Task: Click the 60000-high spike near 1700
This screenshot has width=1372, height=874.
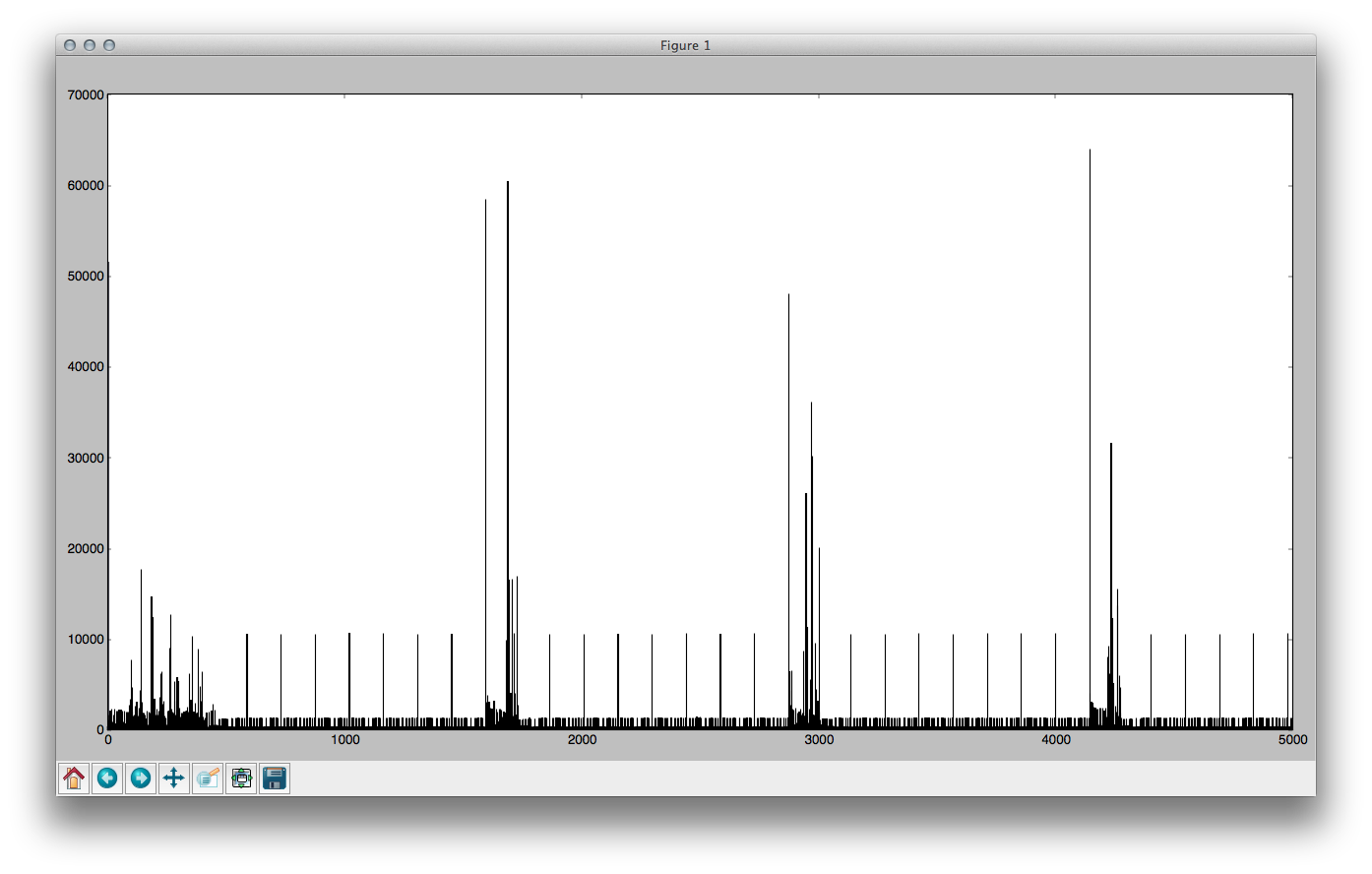Action: click(x=508, y=453)
